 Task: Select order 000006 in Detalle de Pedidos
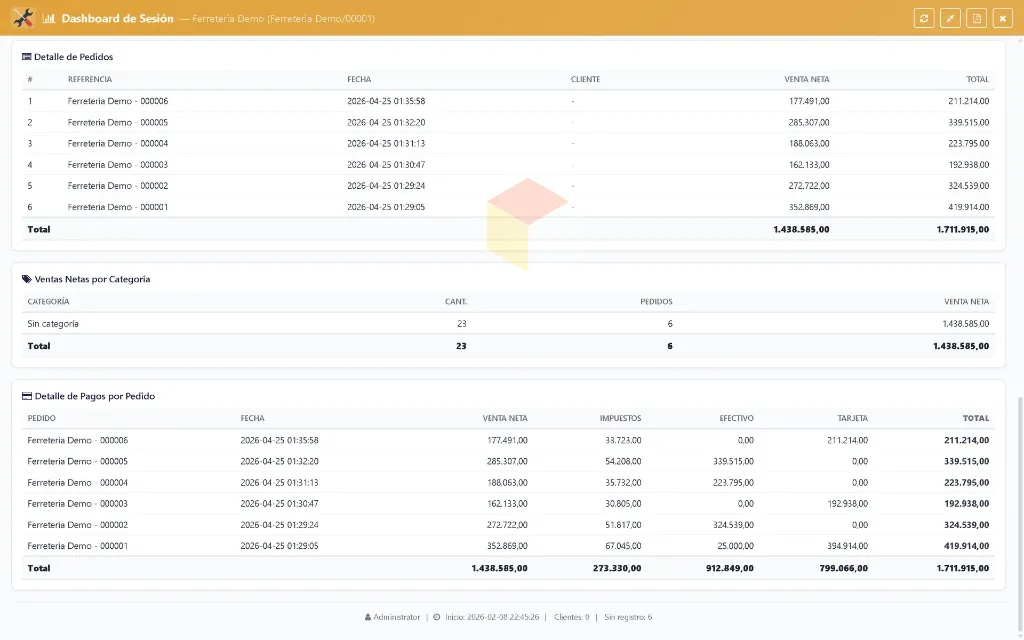[x=508, y=101]
